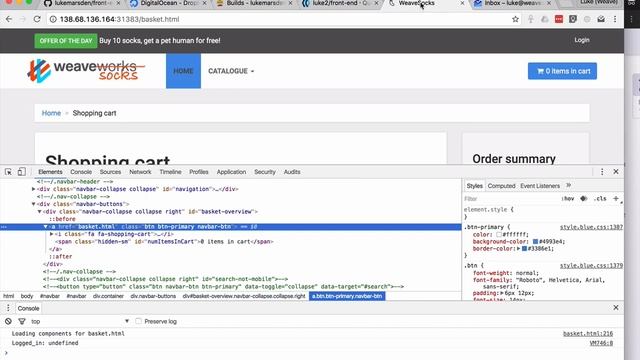Click the border-color #3386e1 swatch

click(524, 248)
